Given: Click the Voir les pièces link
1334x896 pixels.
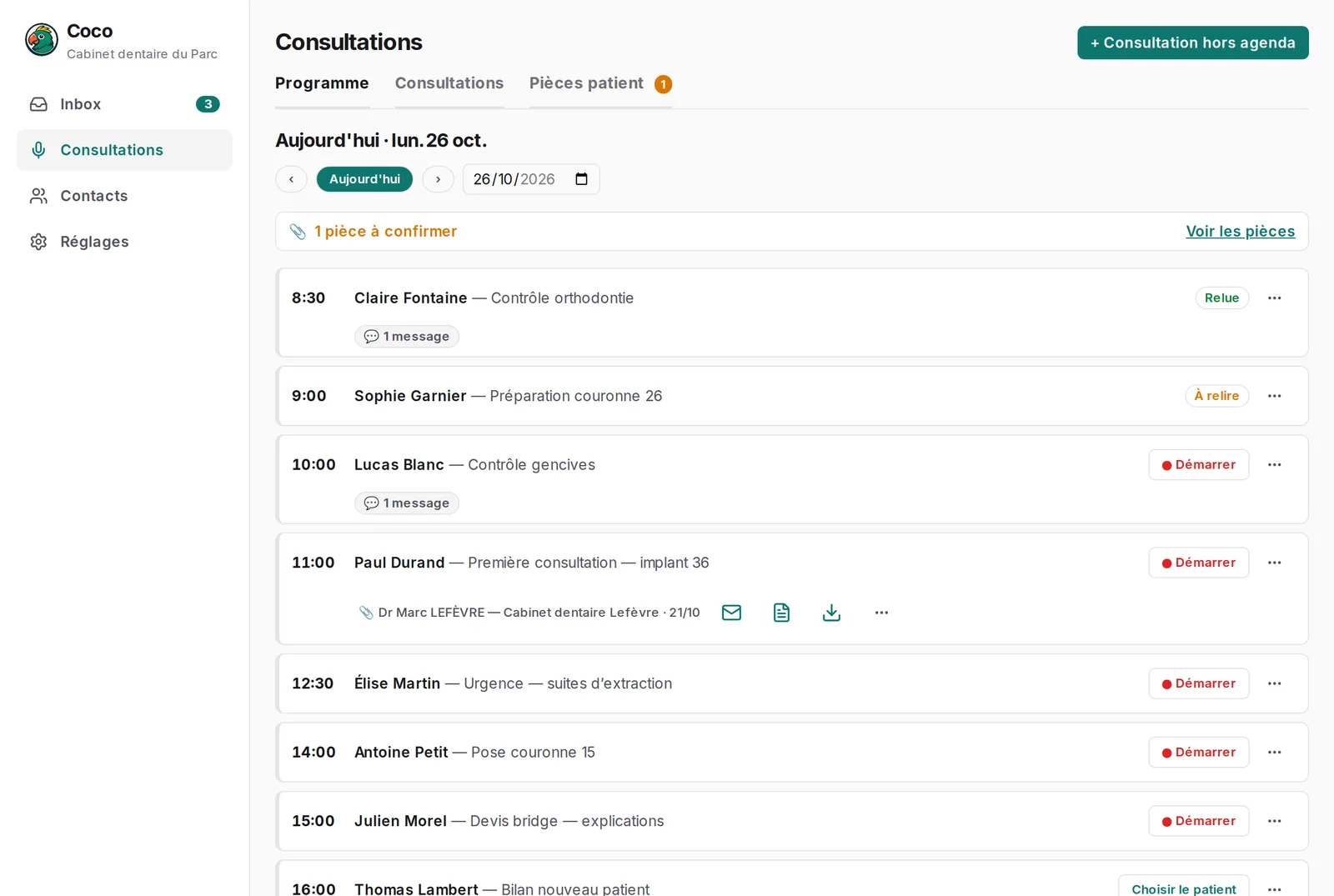Looking at the screenshot, I should click(1241, 232).
